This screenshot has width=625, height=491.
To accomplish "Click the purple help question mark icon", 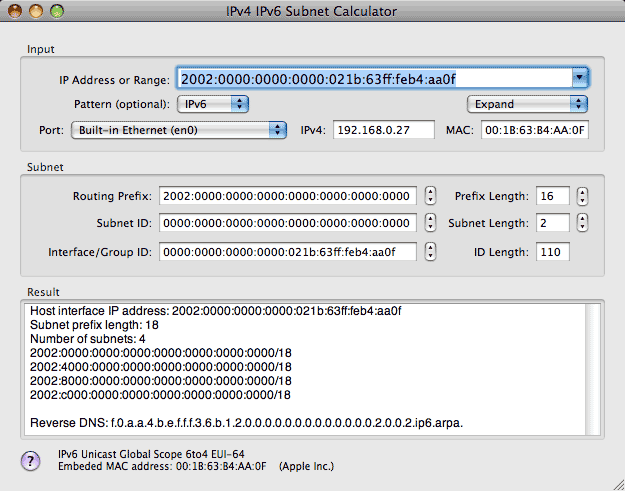I will (31, 461).
